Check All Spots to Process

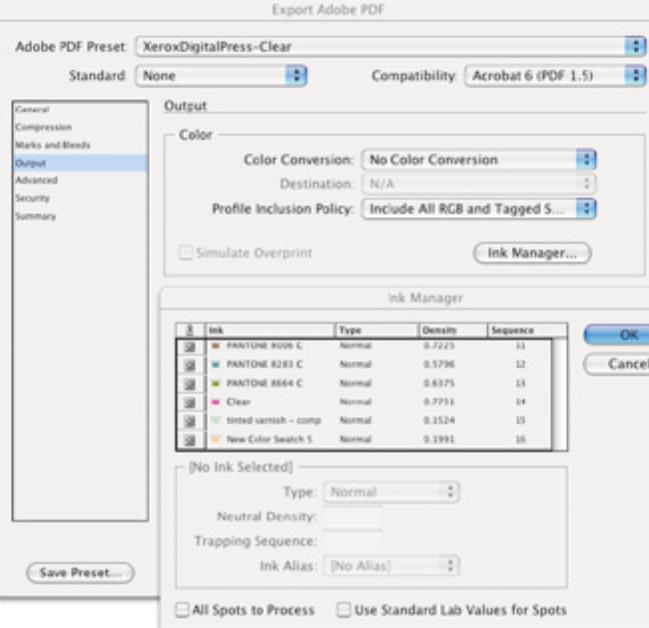coord(182,610)
